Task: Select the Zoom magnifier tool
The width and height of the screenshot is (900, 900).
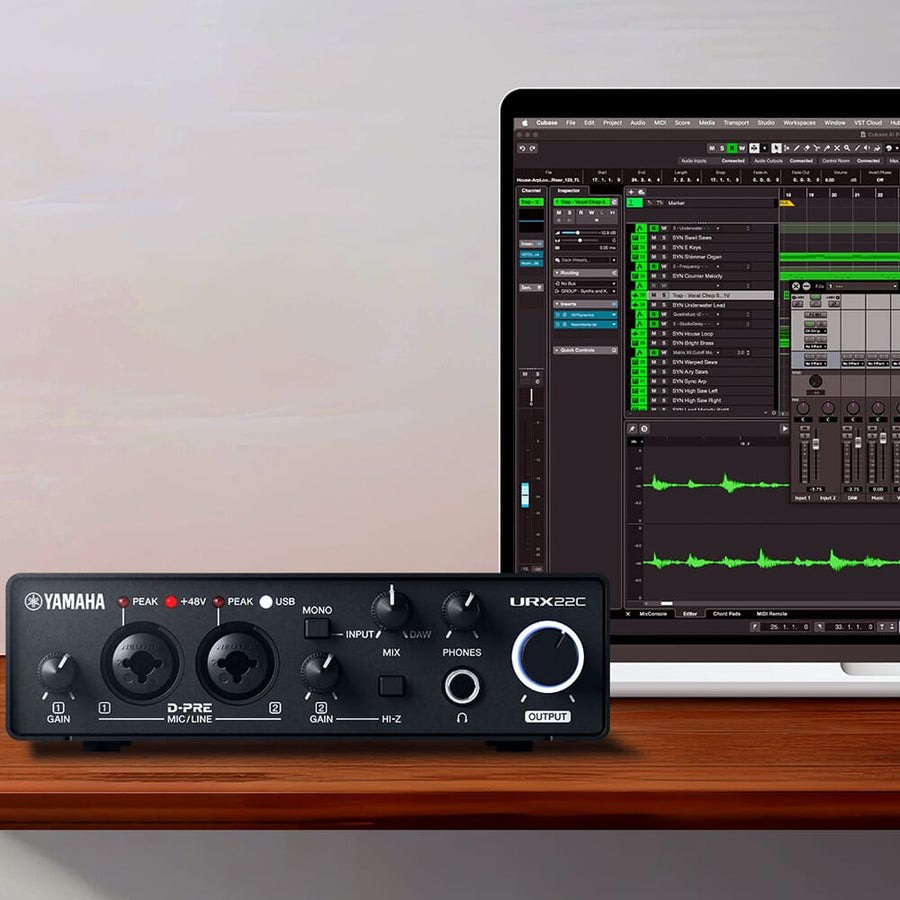Action: (x=847, y=148)
